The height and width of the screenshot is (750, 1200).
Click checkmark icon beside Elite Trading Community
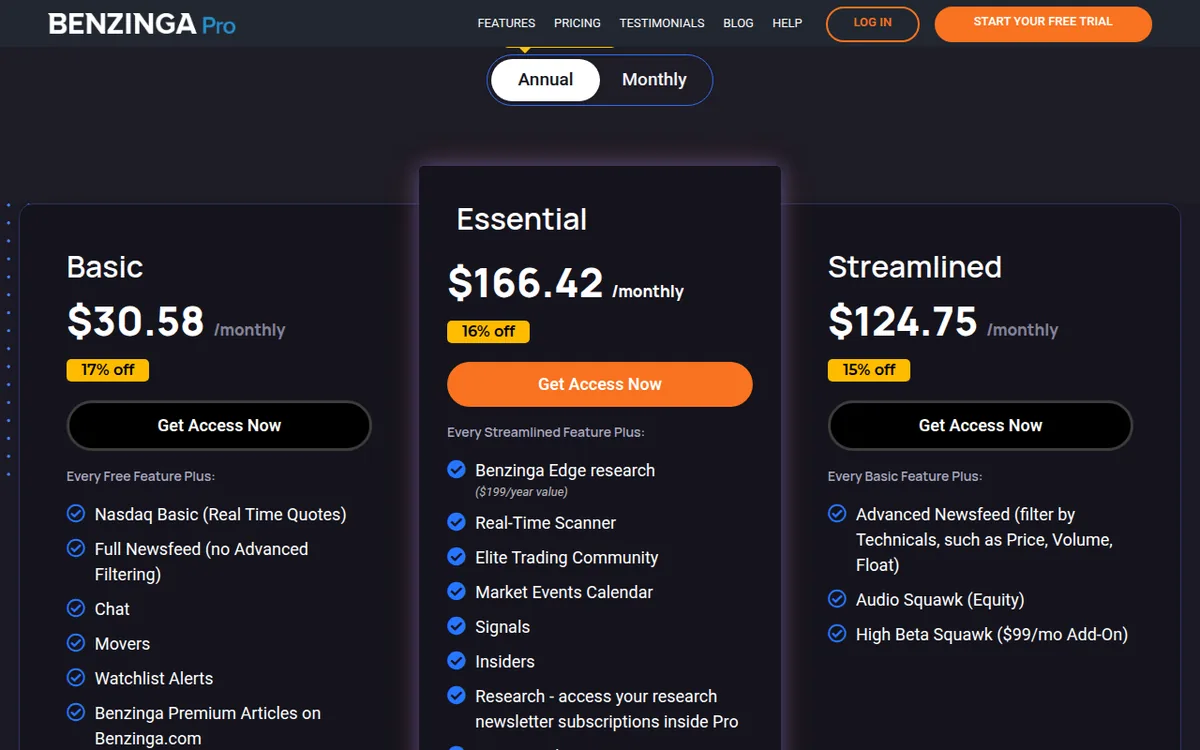(456, 557)
